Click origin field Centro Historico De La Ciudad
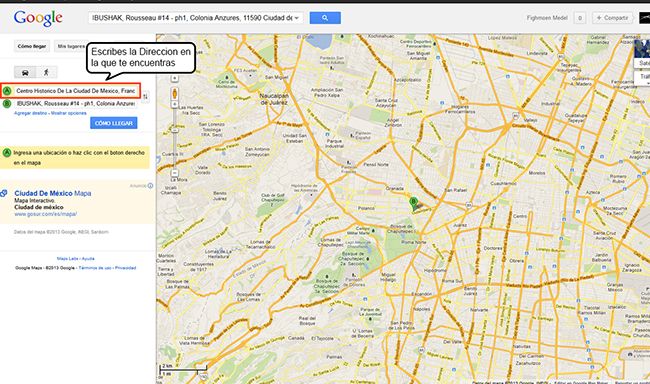650x384 pixels. pos(76,91)
